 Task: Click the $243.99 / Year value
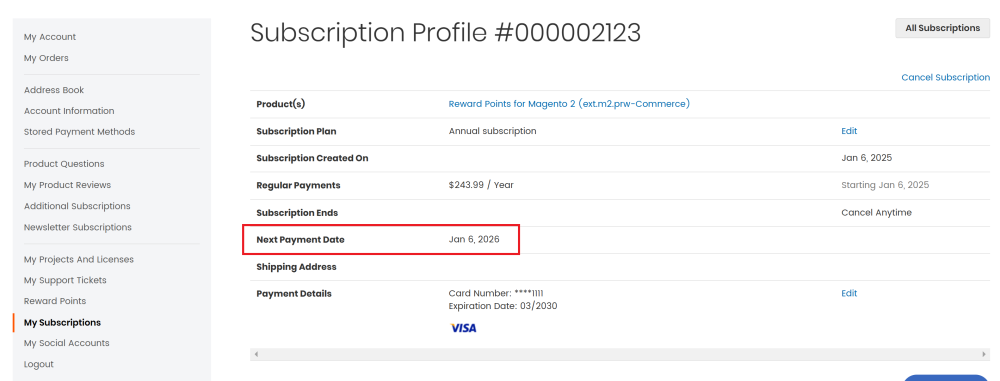[x=481, y=185]
